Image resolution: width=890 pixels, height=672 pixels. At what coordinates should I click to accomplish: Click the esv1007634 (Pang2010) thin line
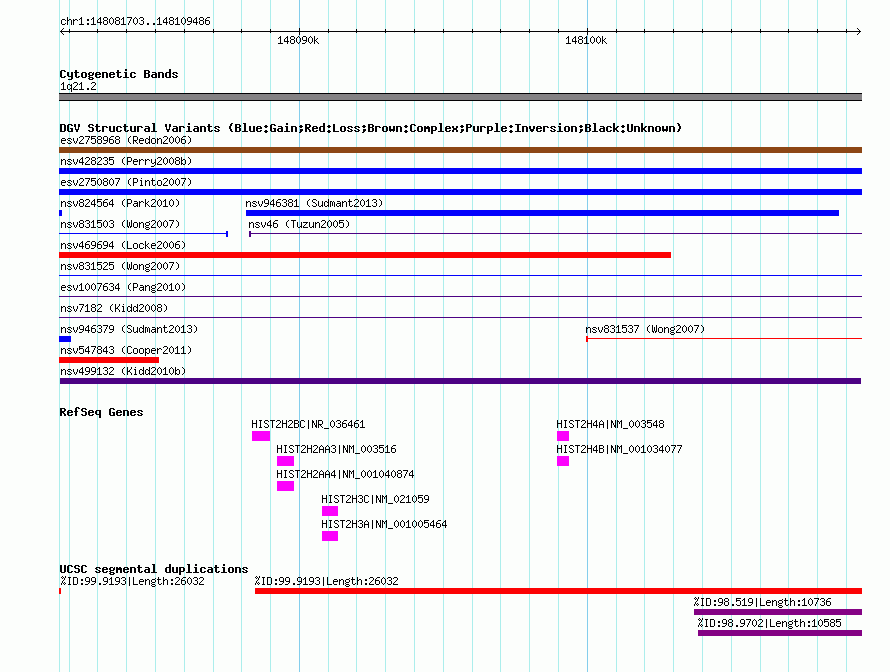460,297
